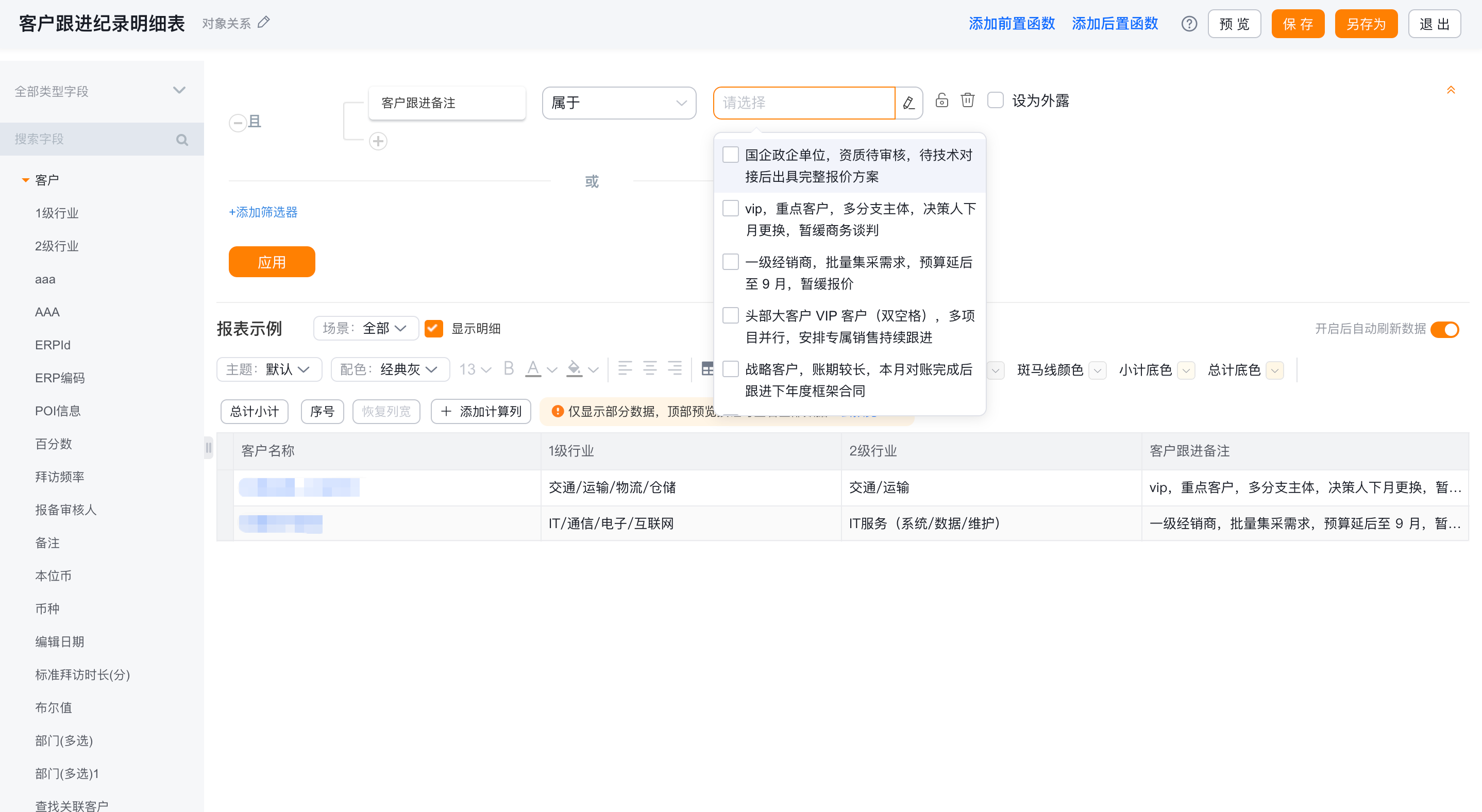Open the 场景 全部 dropdown
1482x812 pixels.
365,328
